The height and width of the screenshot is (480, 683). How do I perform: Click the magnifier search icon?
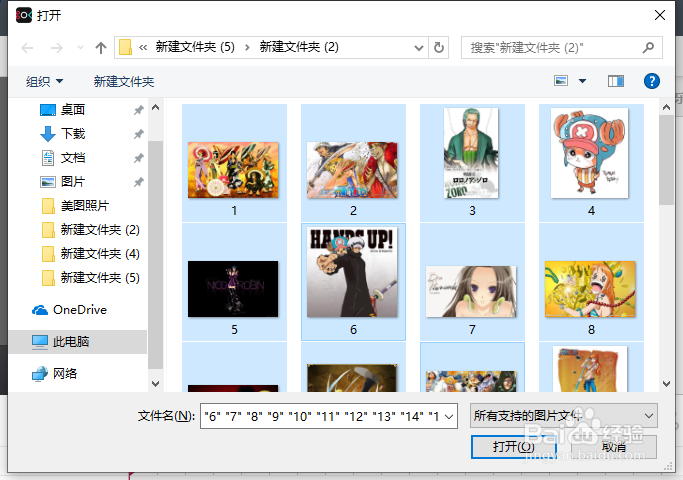(648, 47)
